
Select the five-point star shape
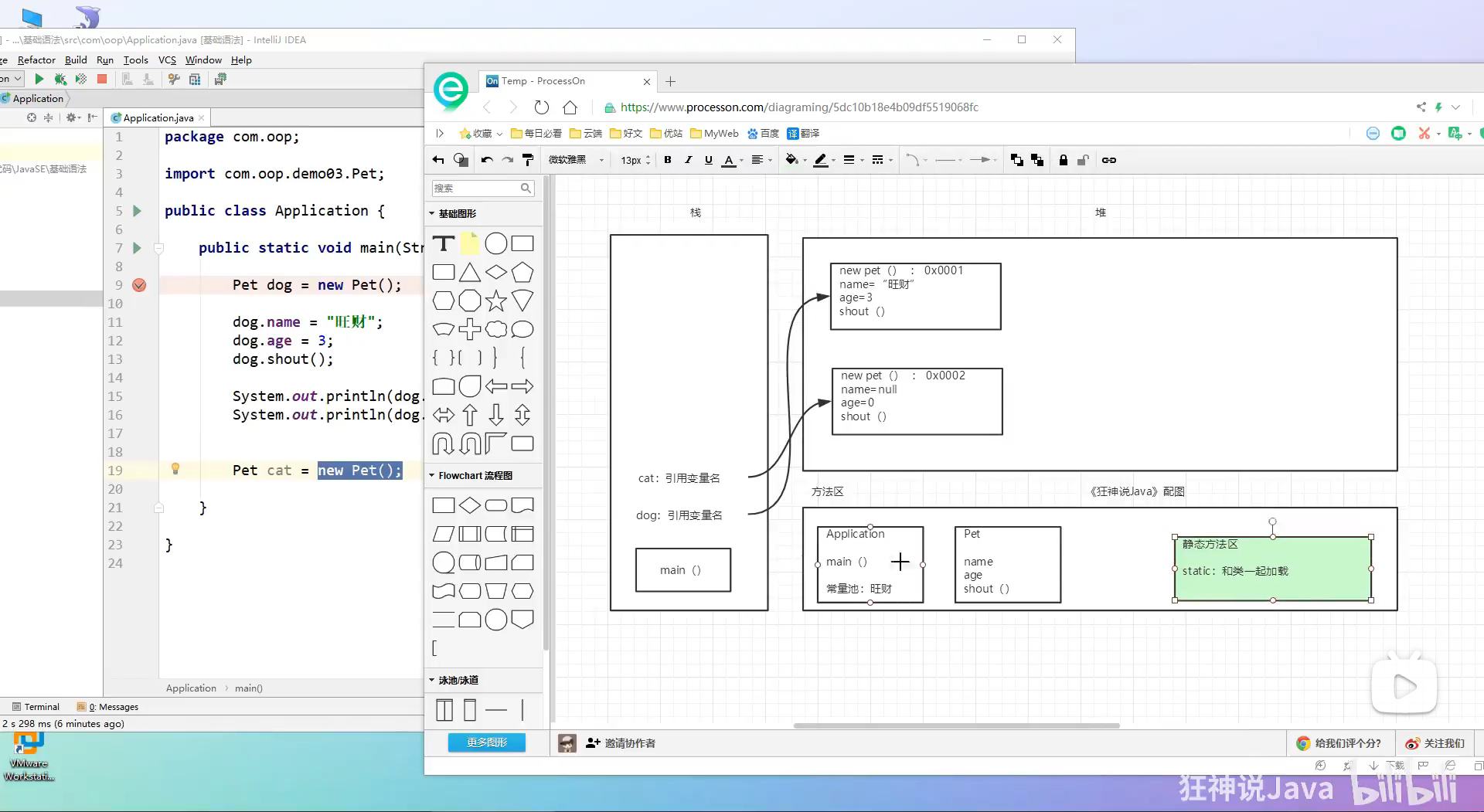496,301
